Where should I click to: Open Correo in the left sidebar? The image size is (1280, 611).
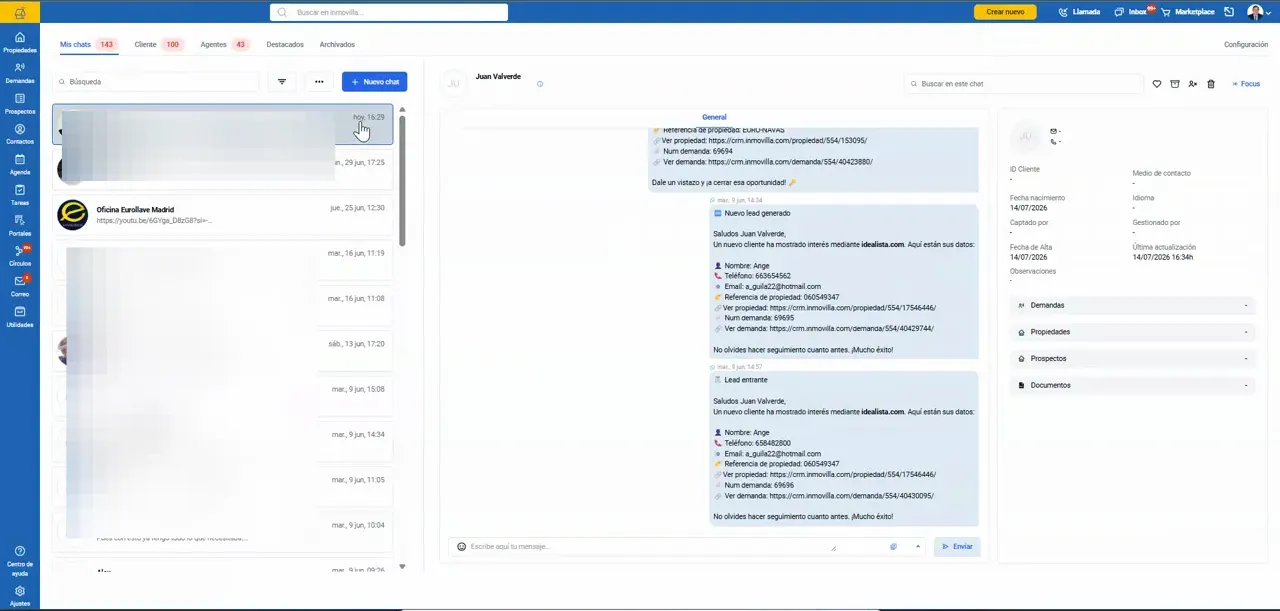(19, 287)
